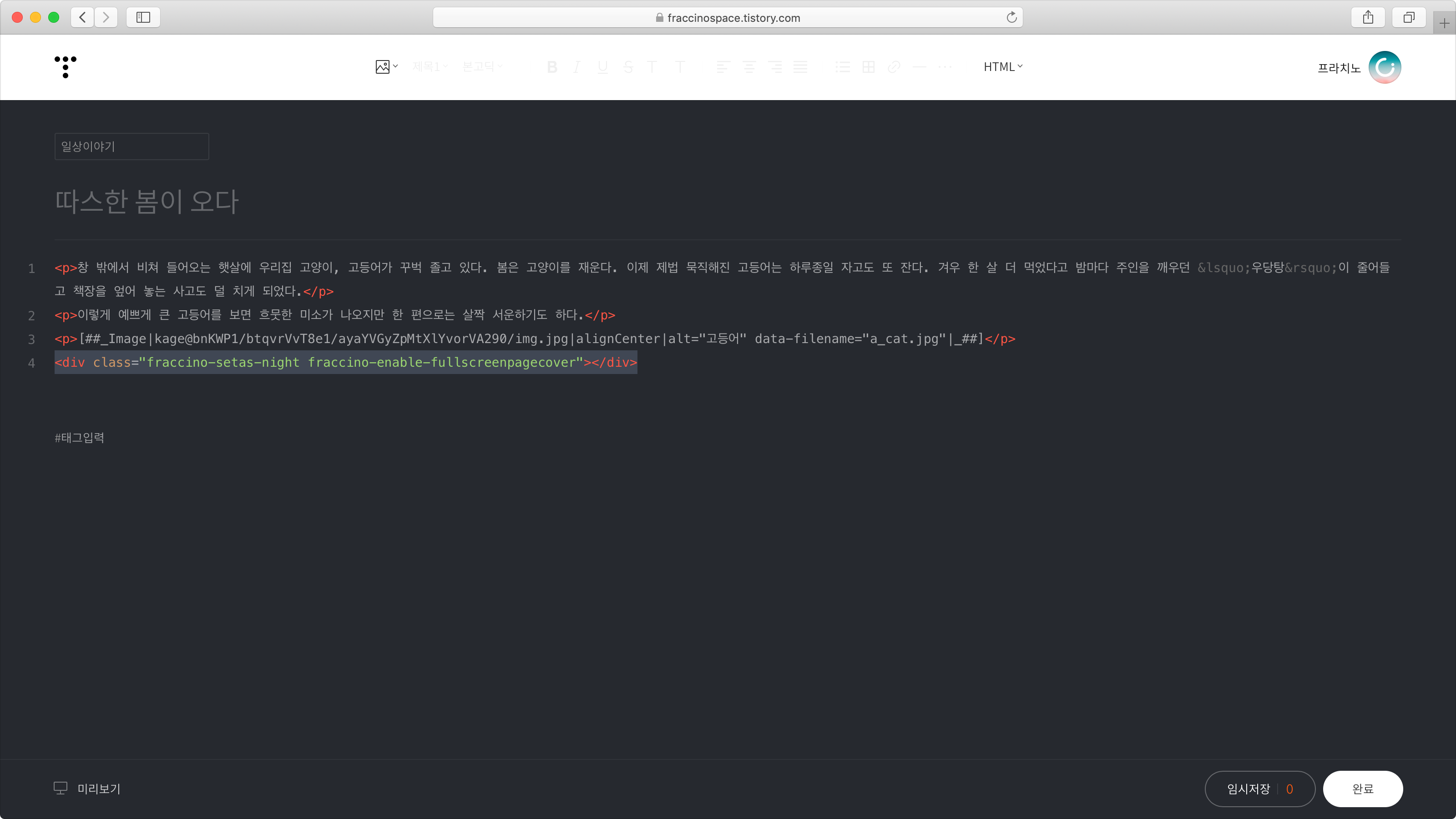
Task: Insert a table
Action: 868,67
